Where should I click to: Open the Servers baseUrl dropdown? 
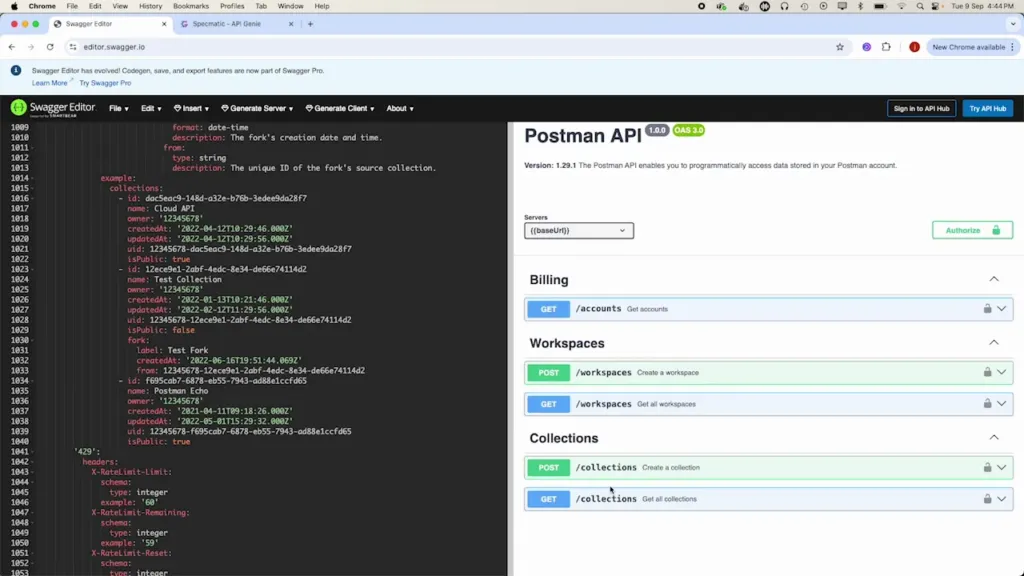[x=578, y=230]
